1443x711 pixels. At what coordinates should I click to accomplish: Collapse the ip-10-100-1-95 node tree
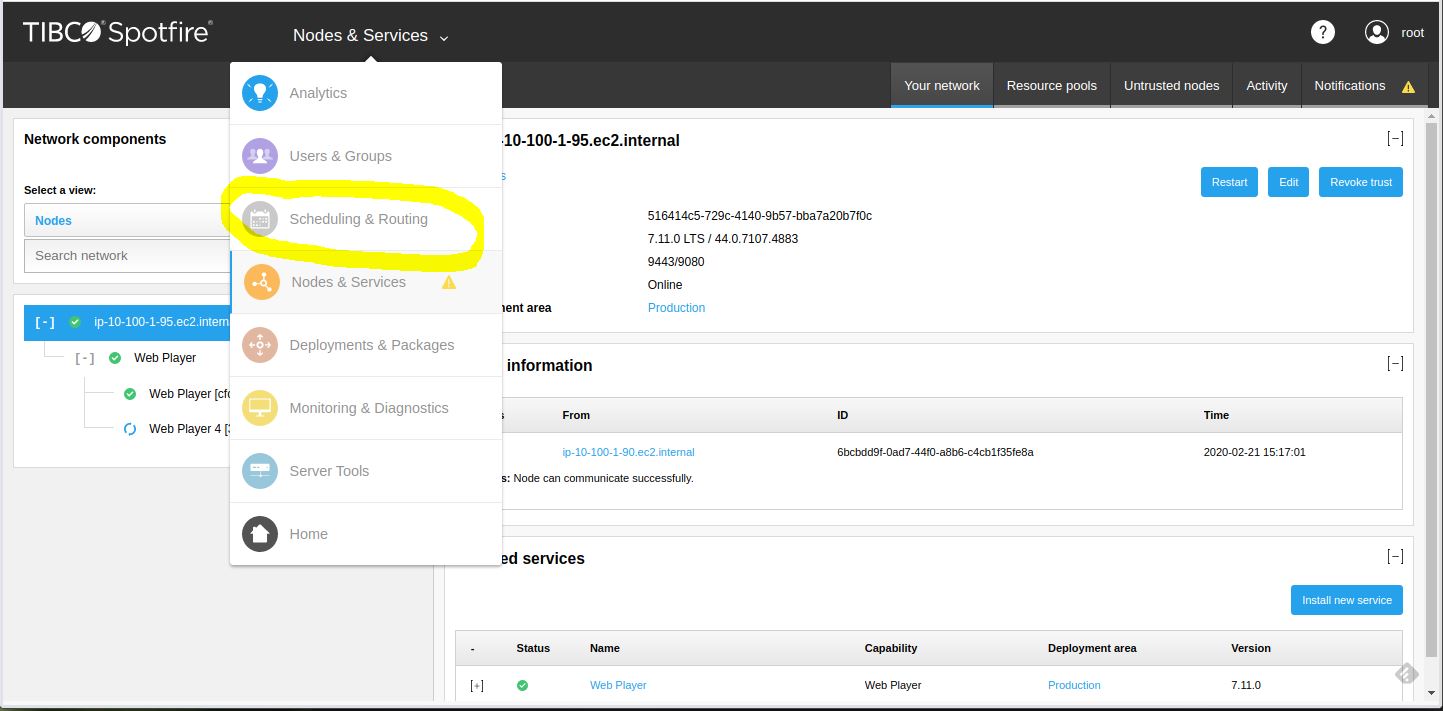(x=45, y=322)
